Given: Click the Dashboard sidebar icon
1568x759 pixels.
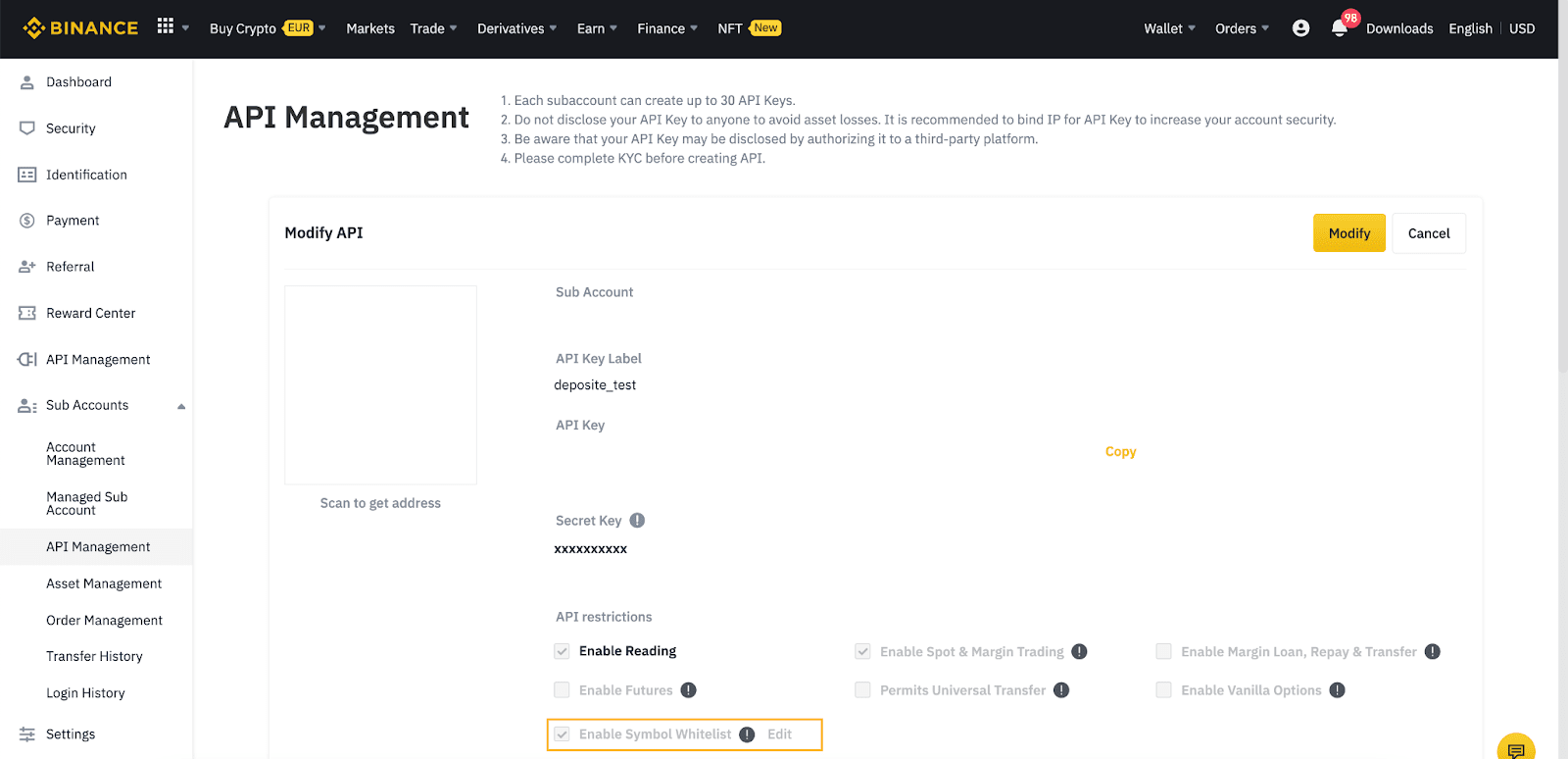Looking at the screenshot, I should pyautogui.click(x=27, y=82).
